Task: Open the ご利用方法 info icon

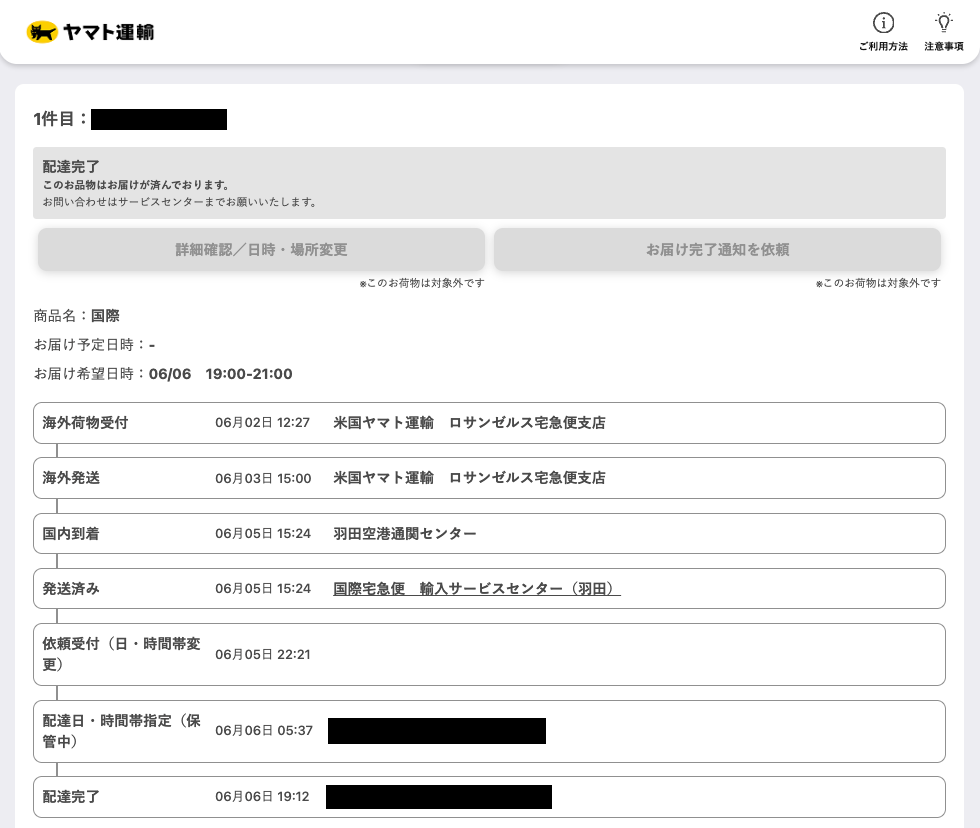Action: point(883,23)
